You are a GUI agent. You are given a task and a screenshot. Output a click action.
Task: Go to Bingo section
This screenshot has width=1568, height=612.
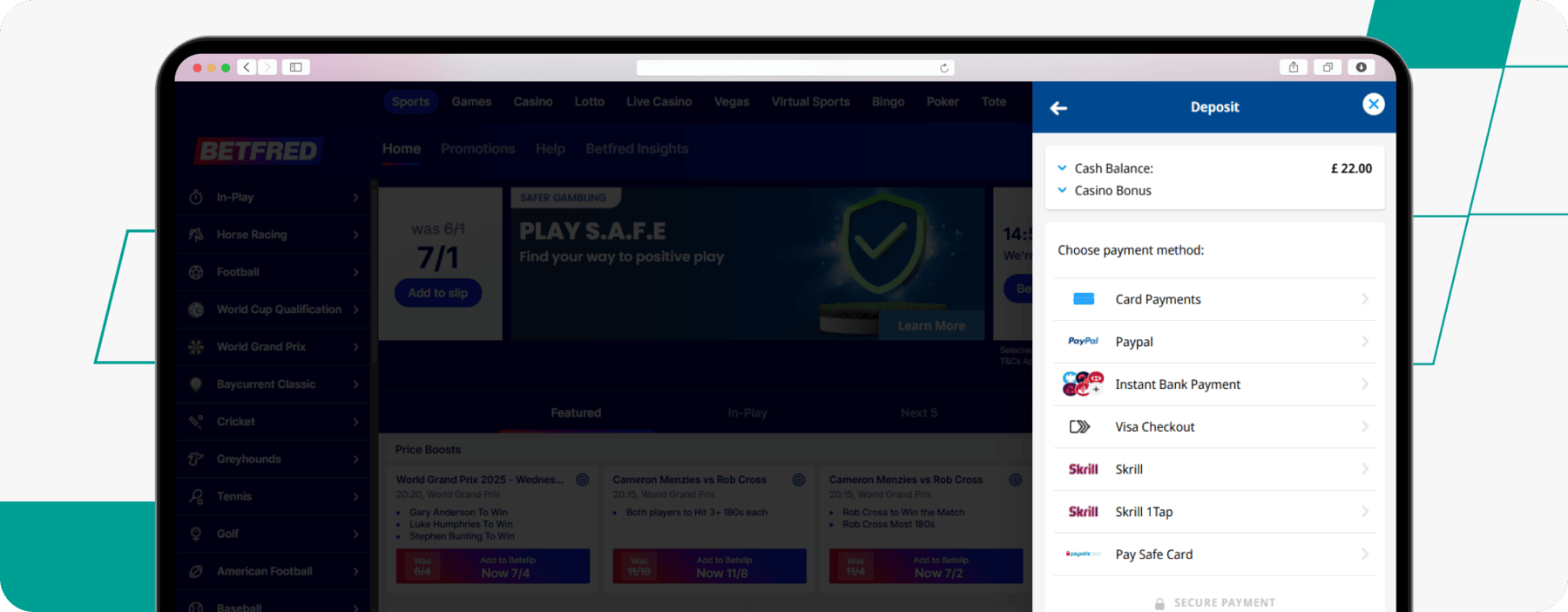pyautogui.click(x=888, y=102)
